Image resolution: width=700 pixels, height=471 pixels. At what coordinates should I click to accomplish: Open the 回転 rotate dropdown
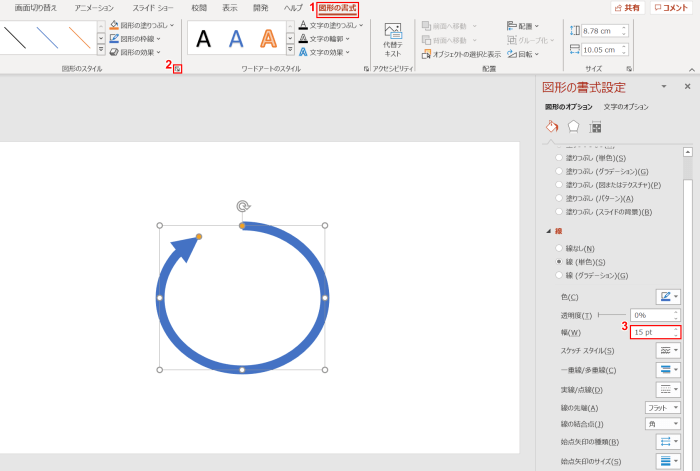(x=523, y=54)
